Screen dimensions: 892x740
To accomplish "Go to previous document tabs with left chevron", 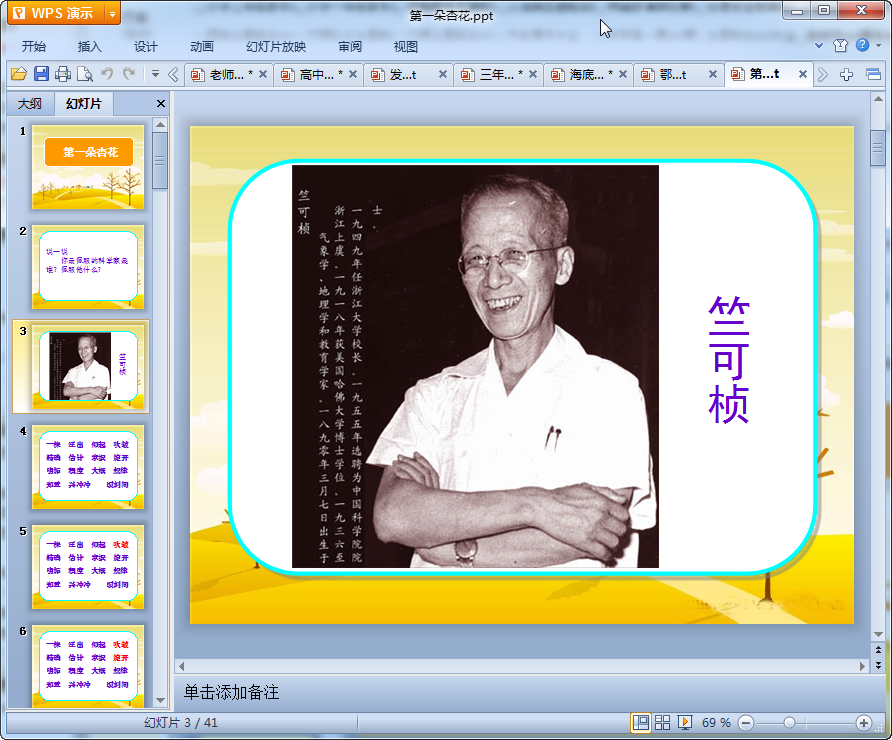I will [x=174, y=75].
